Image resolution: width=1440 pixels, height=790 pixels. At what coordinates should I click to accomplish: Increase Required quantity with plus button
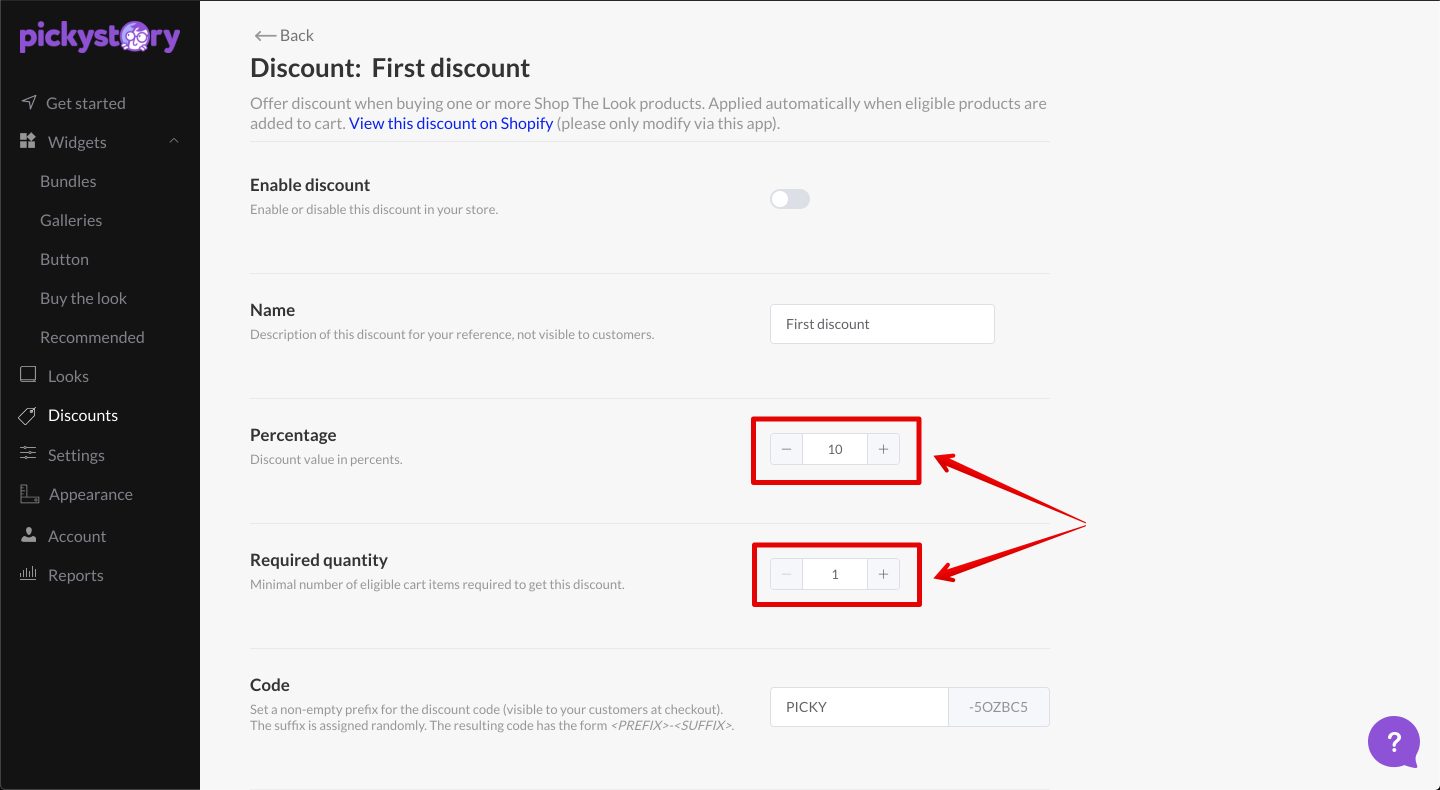883,574
